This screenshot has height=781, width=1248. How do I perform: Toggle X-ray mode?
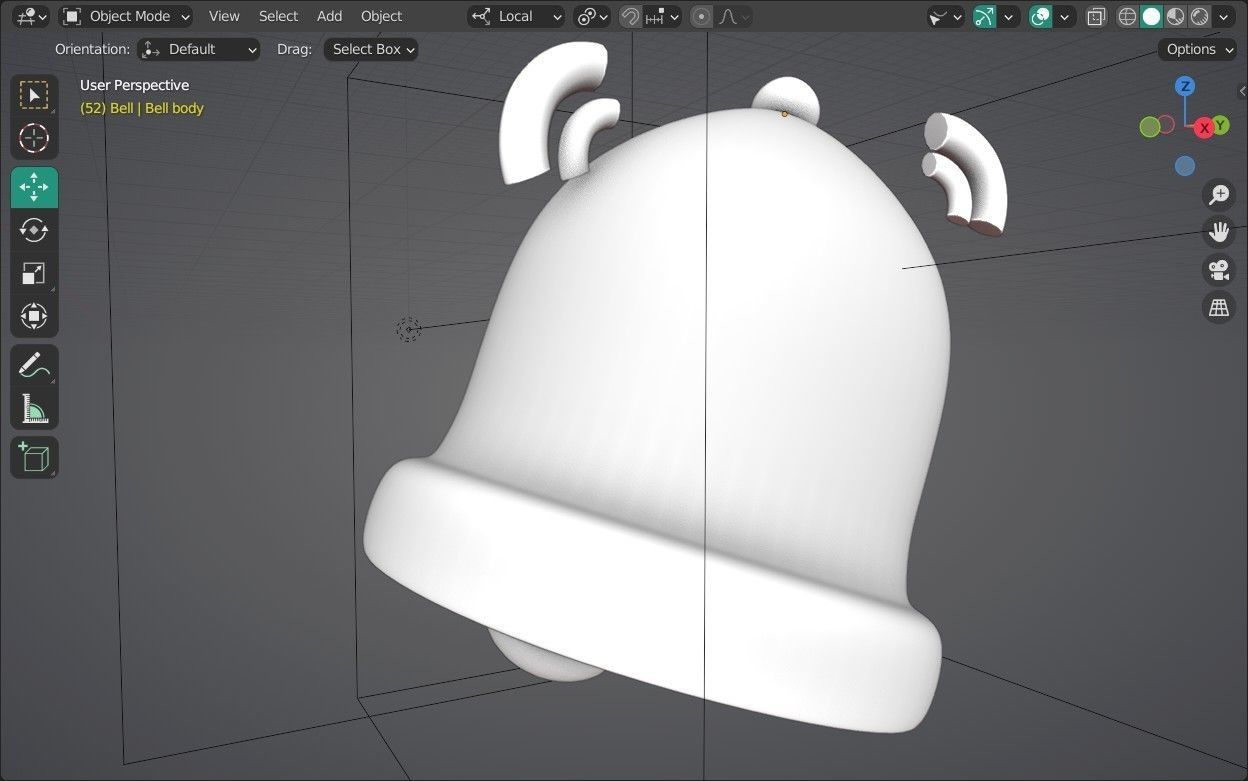[x=1096, y=16]
